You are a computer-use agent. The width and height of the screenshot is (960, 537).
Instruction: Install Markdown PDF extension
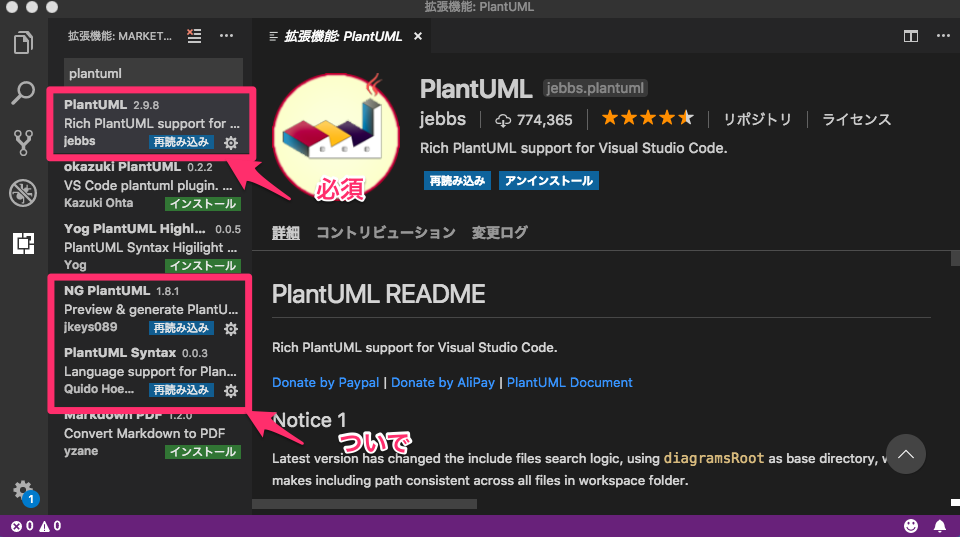coord(203,452)
